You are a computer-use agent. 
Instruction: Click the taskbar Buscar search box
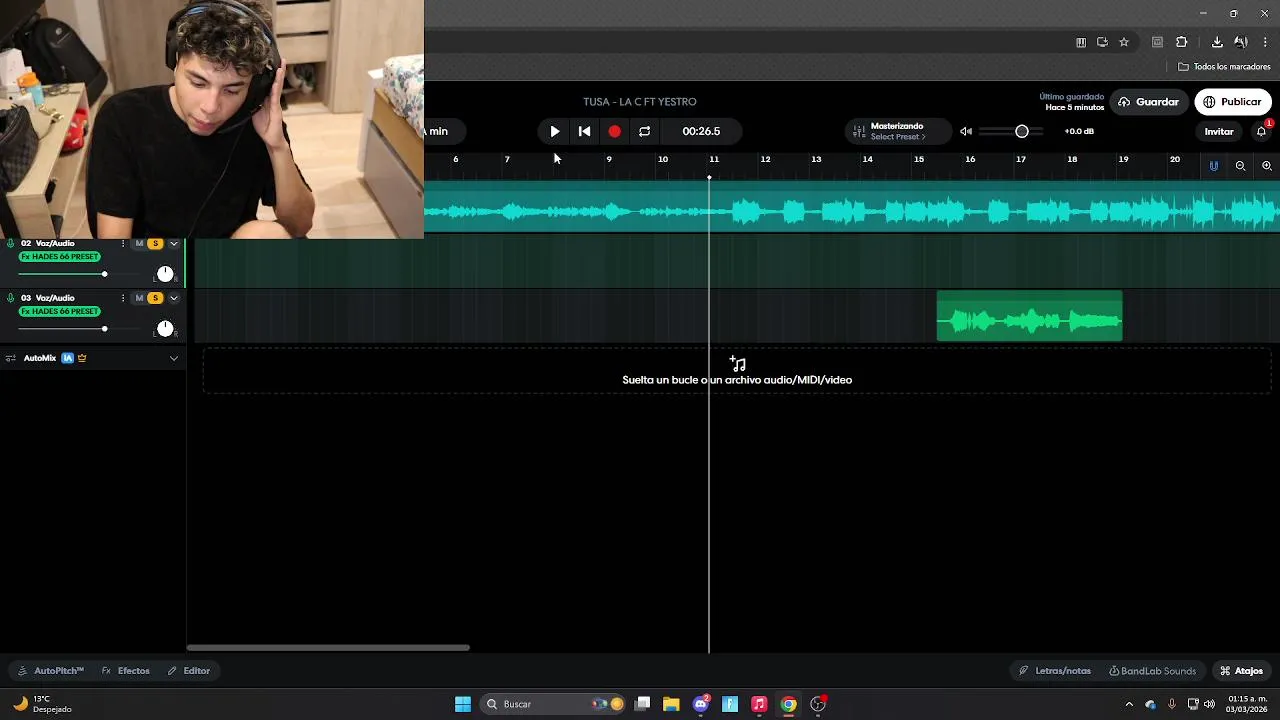[554, 704]
